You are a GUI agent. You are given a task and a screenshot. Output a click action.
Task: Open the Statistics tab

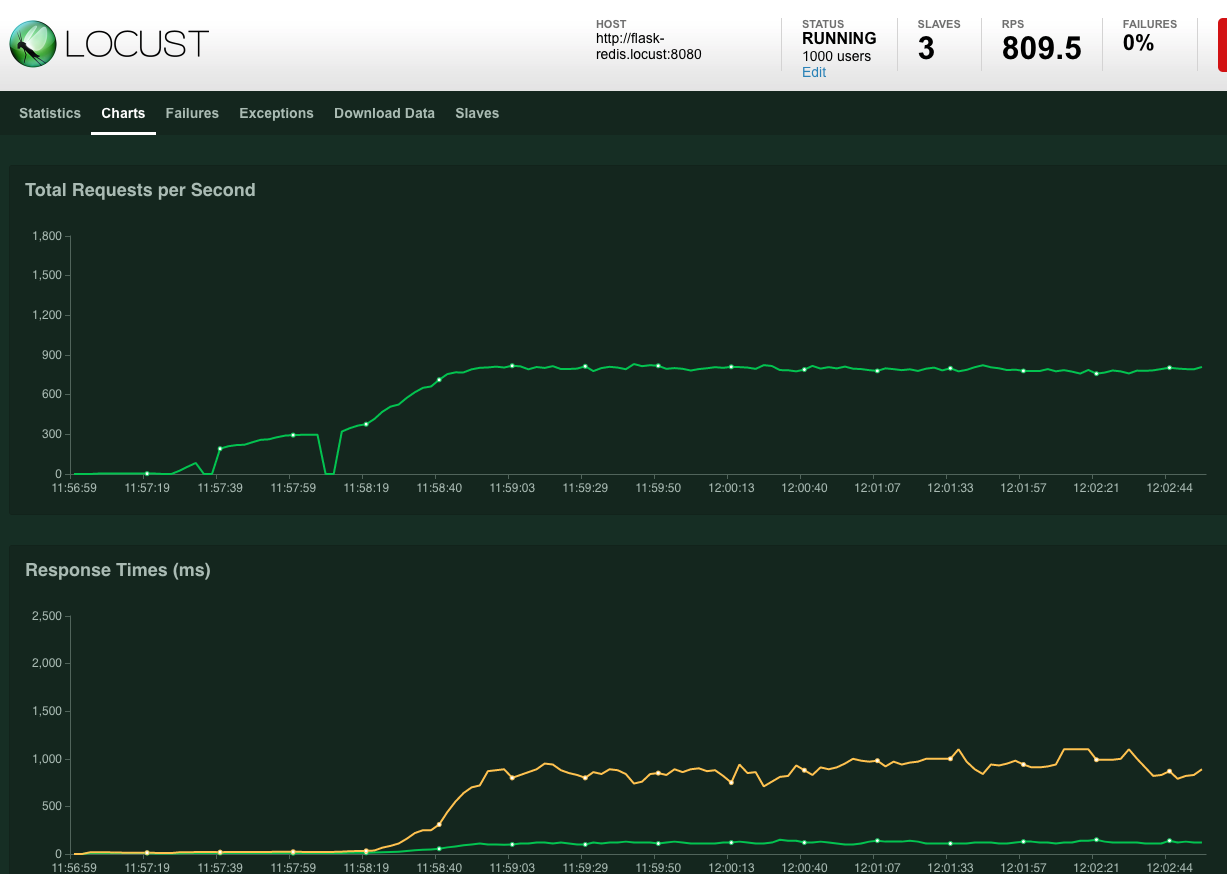click(x=49, y=113)
